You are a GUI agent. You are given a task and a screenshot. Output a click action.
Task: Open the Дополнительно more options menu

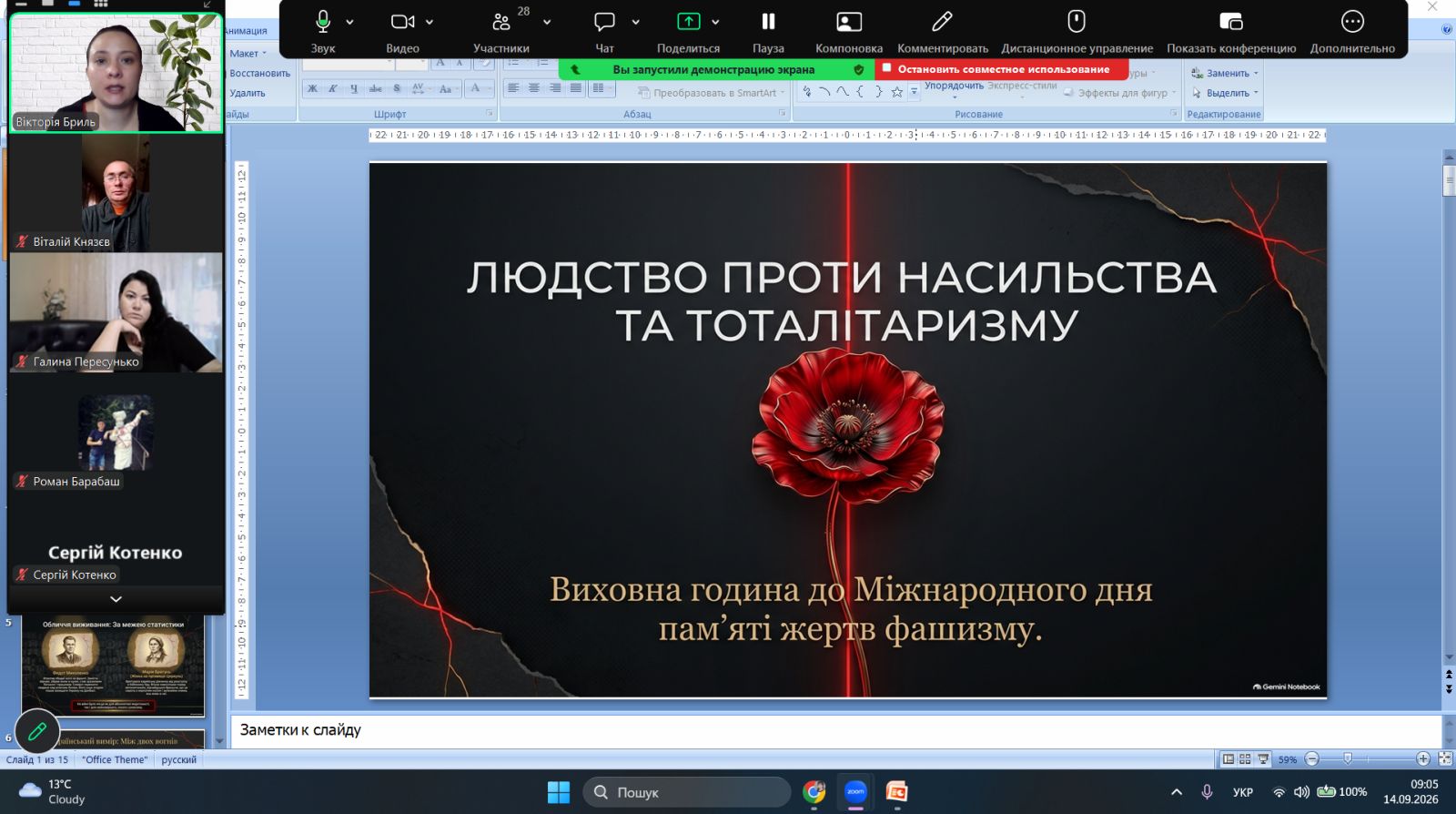tap(1352, 32)
